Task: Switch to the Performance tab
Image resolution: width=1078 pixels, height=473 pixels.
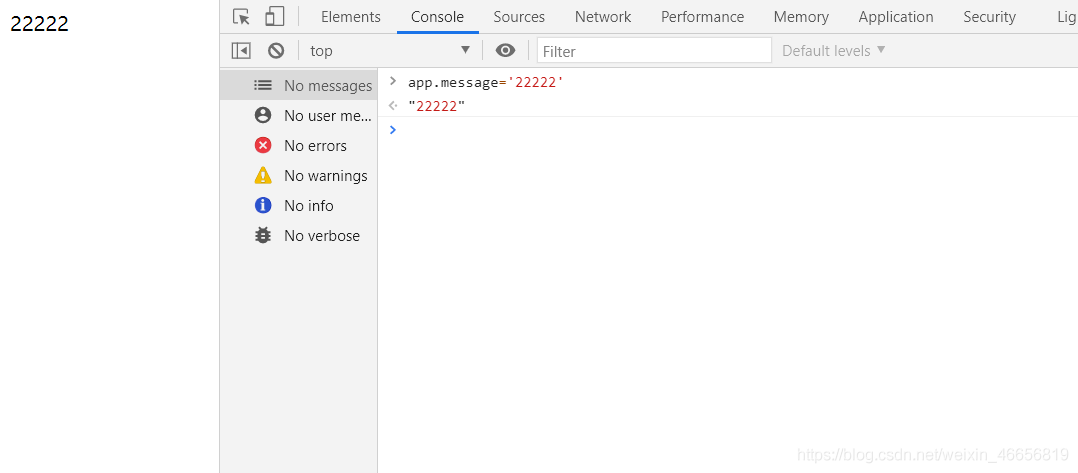Action: 703,16
